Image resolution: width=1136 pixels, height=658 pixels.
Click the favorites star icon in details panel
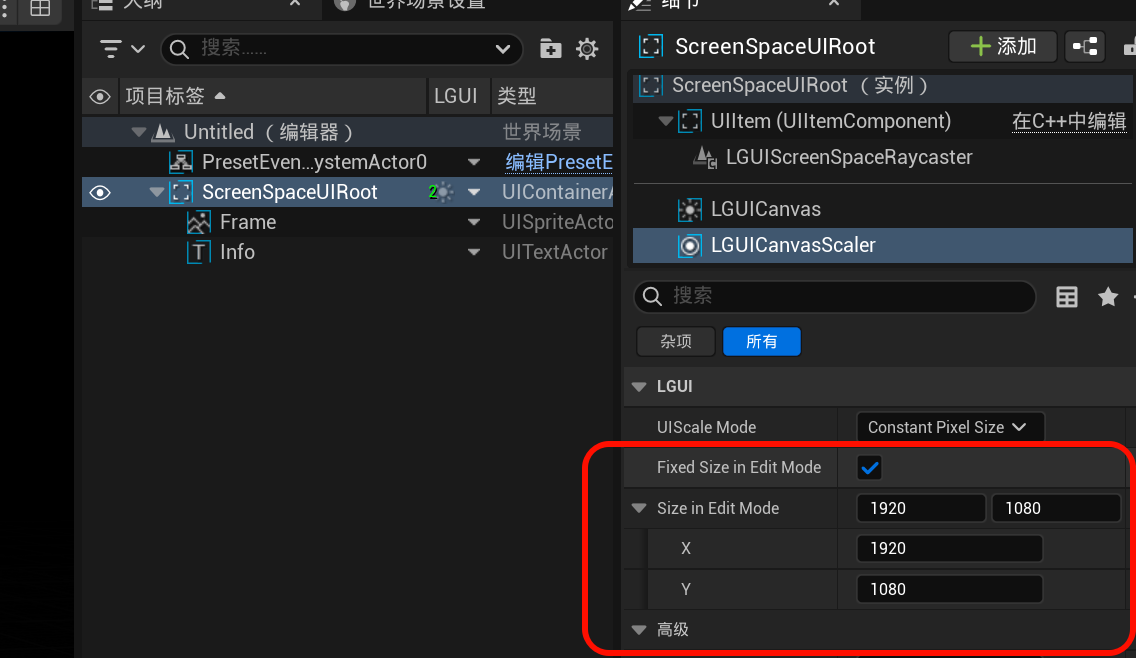click(1108, 297)
